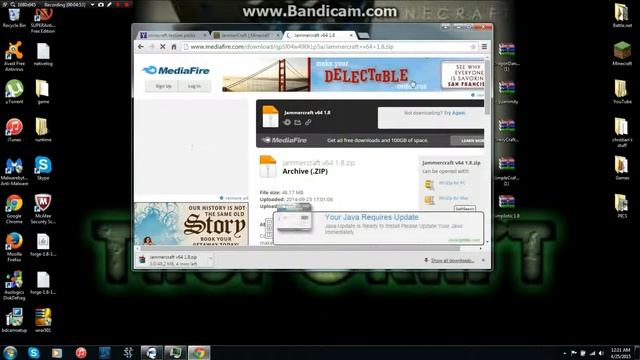640x360 pixels.
Task: Open a new Chrome tab
Action: point(364,36)
